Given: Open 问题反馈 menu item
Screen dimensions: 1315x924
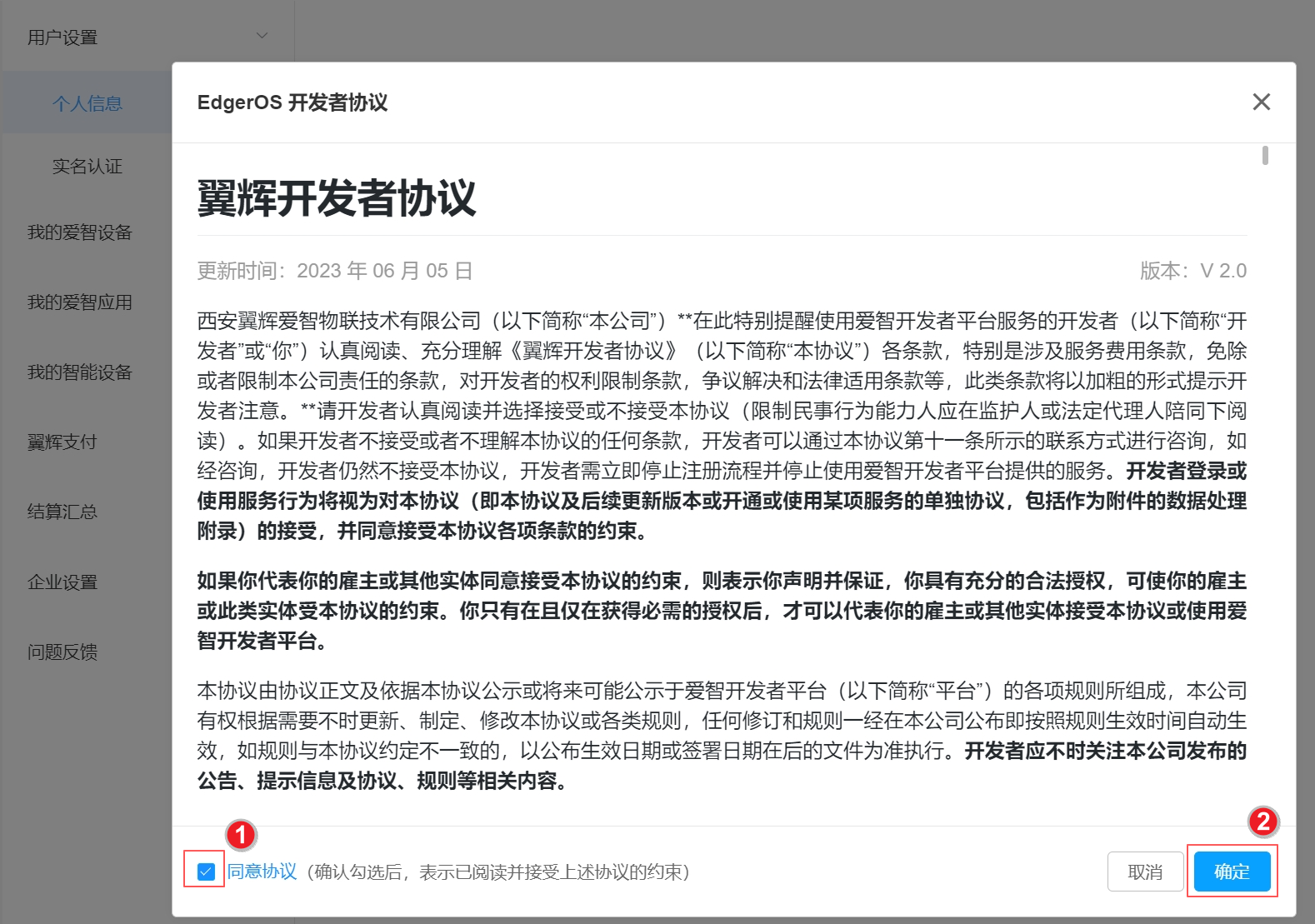Looking at the screenshot, I should 62,652.
